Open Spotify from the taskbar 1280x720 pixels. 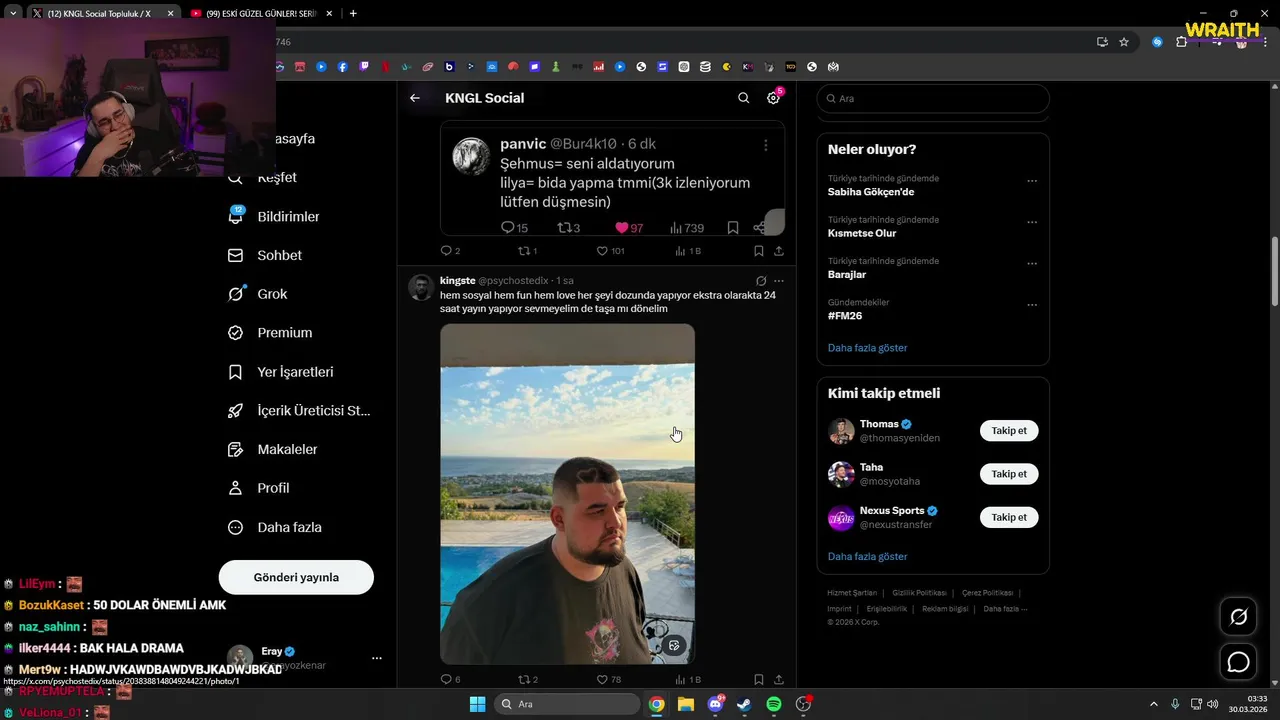773,704
